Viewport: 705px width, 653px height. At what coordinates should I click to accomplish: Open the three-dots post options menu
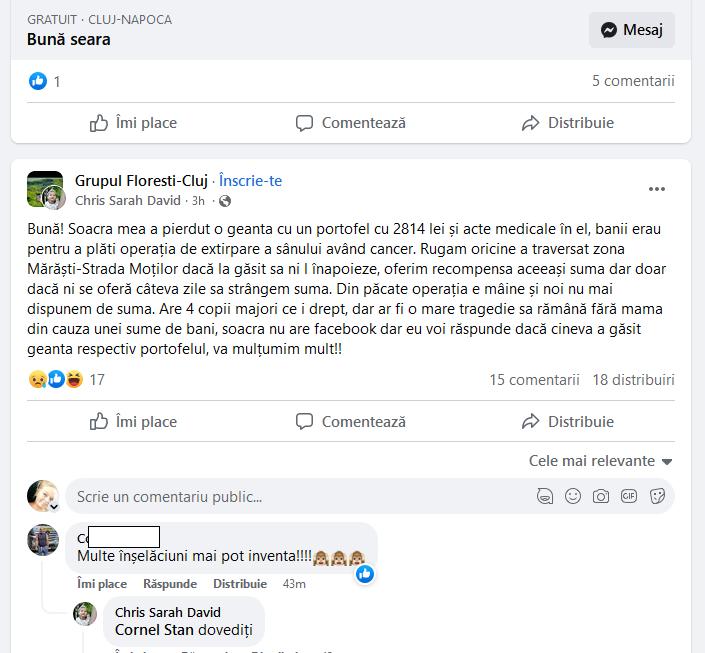coord(656,189)
